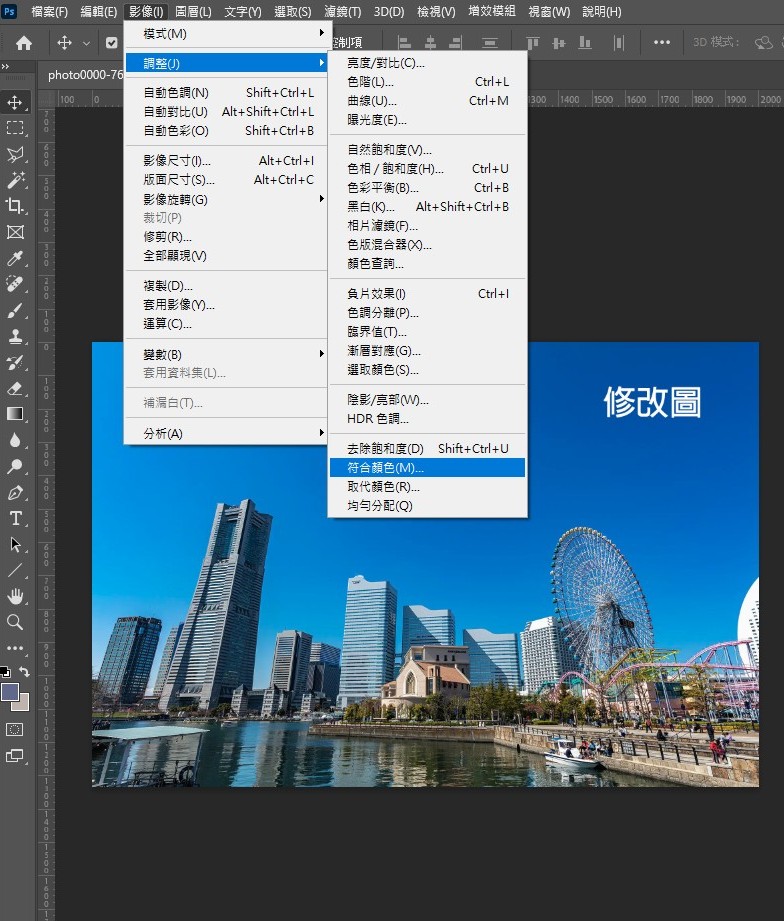Choose the Magic Wand tool
Screen dimensions: 784x921
pyautogui.click(x=15, y=180)
